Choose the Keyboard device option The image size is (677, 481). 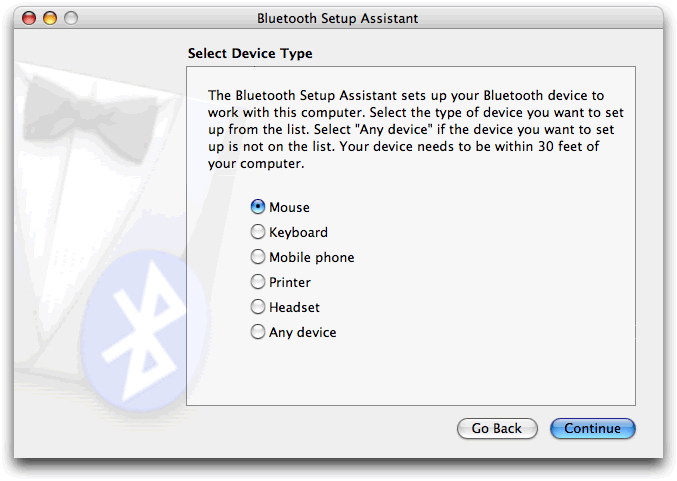pyautogui.click(x=258, y=232)
